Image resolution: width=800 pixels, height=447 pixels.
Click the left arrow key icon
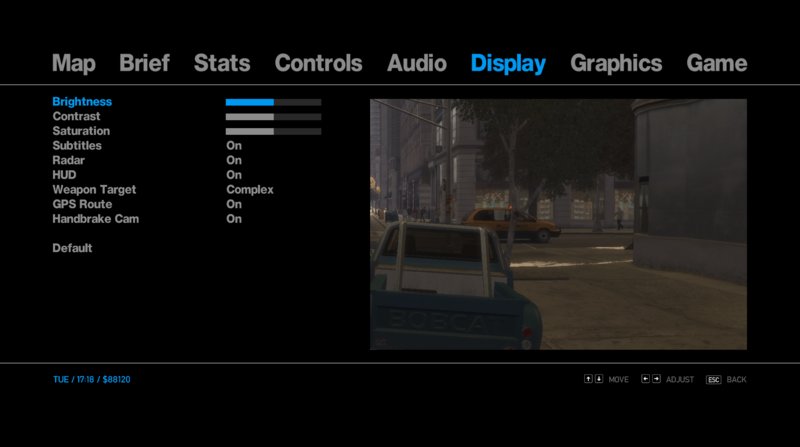point(645,379)
